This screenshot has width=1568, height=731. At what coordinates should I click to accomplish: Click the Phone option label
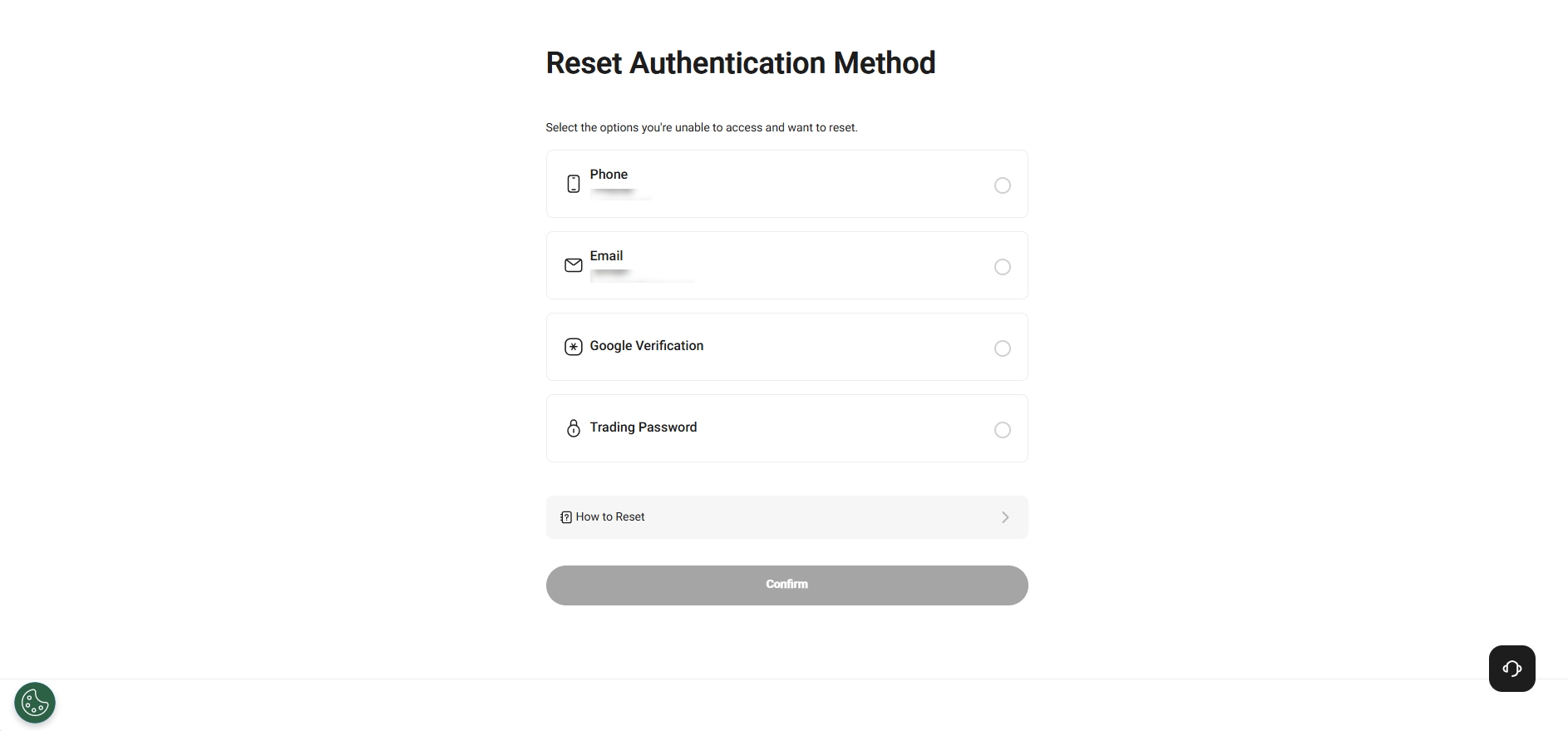click(609, 175)
